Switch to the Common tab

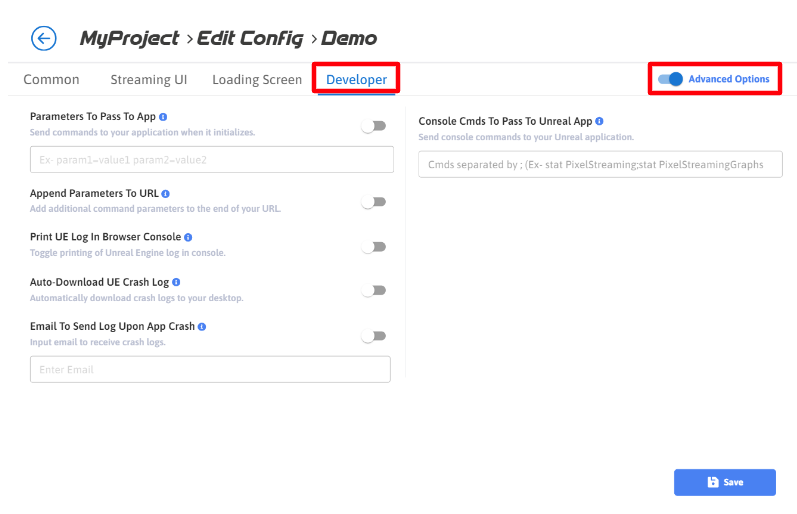click(x=51, y=80)
